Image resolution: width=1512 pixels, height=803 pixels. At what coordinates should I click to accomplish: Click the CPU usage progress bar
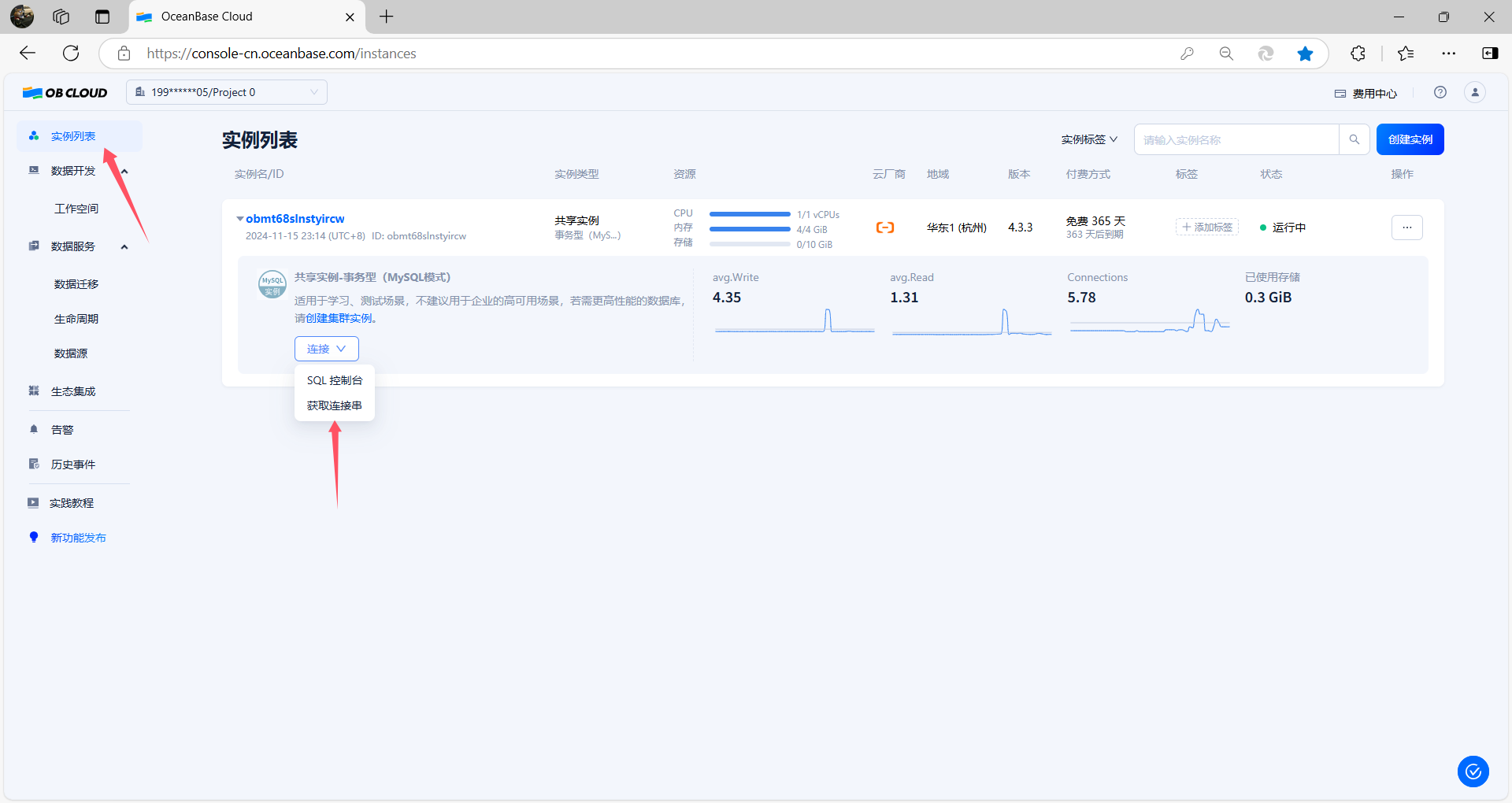tap(750, 214)
